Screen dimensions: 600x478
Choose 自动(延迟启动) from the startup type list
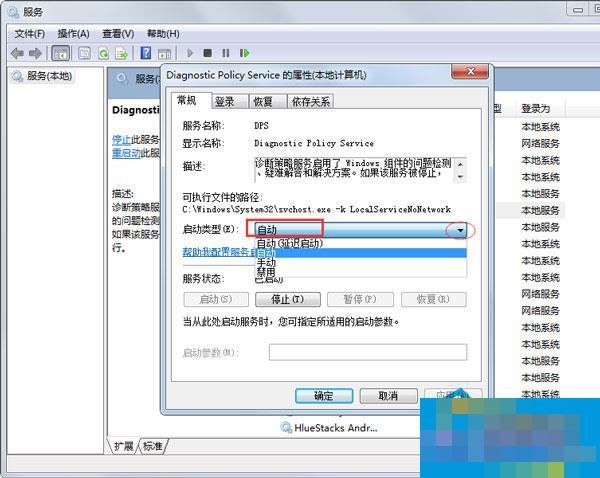point(360,243)
